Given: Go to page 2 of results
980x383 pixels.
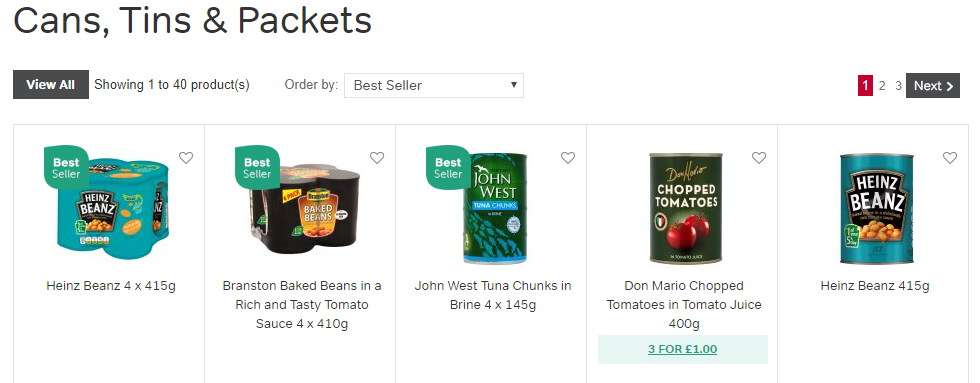Looking at the screenshot, I should coord(882,86).
